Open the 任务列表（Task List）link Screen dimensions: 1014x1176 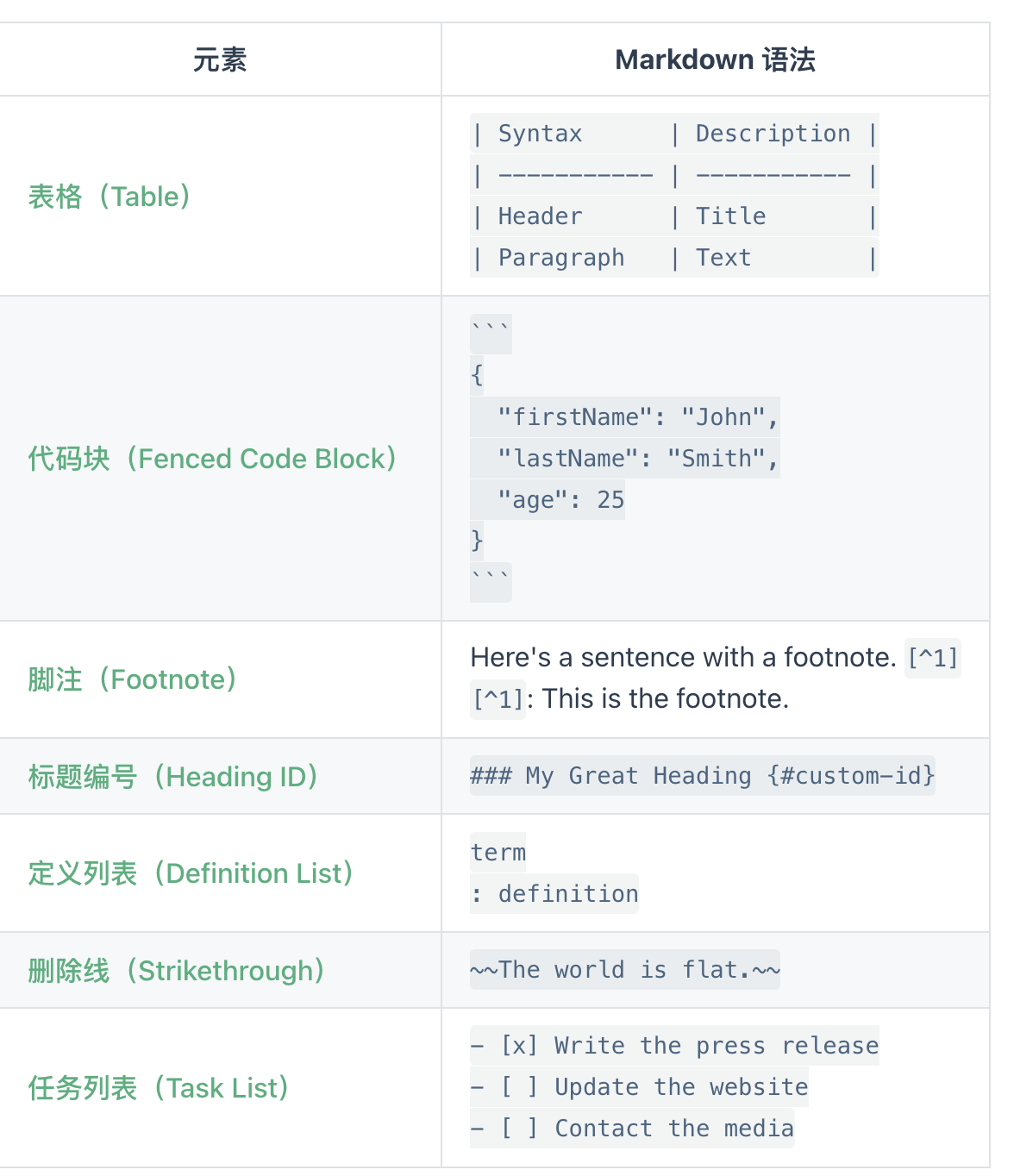click(x=158, y=1088)
